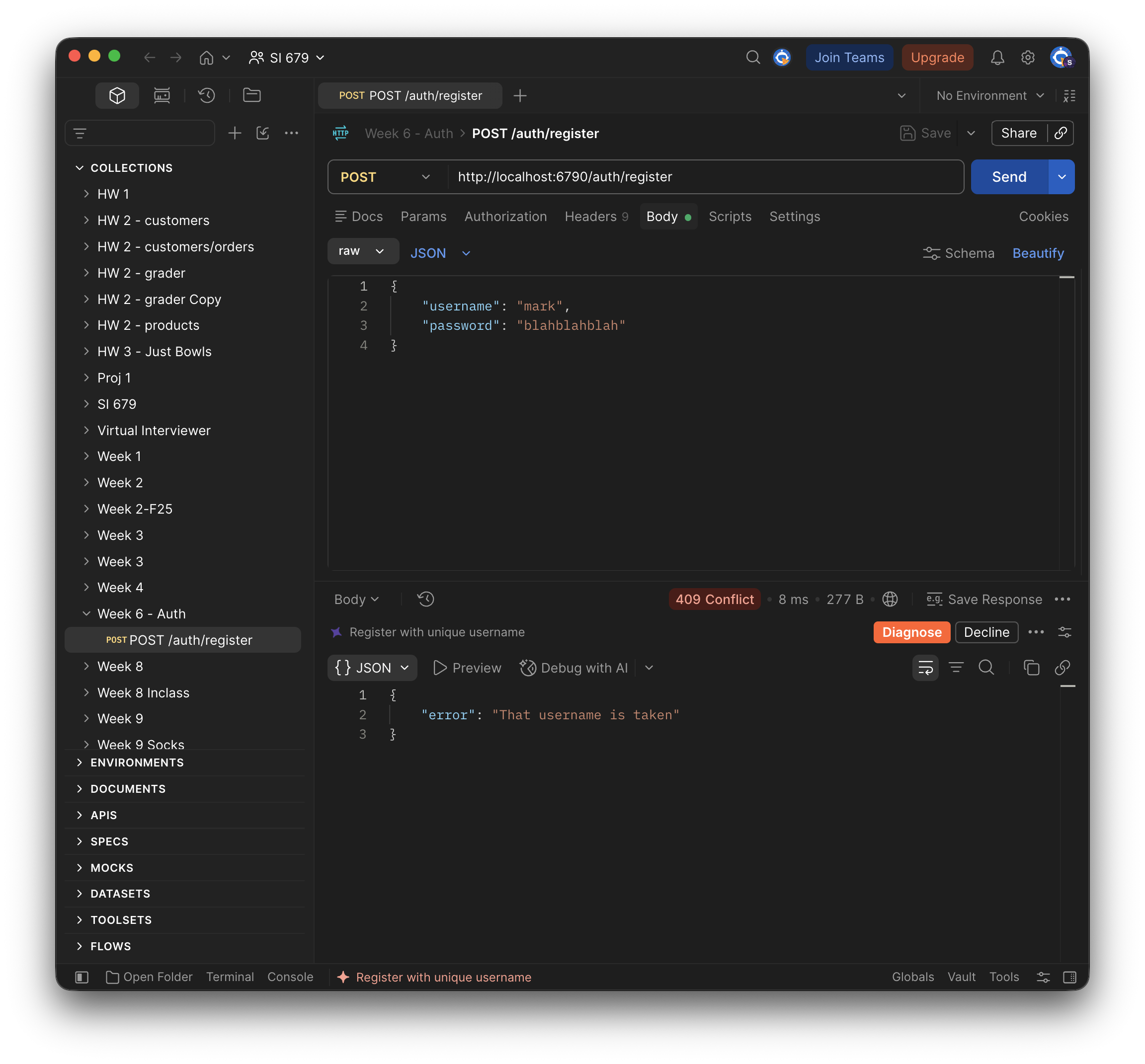The width and height of the screenshot is (1145, 1064).
Task: Open the Collections box icon in sidebar
Action: [x=117, y=95]
